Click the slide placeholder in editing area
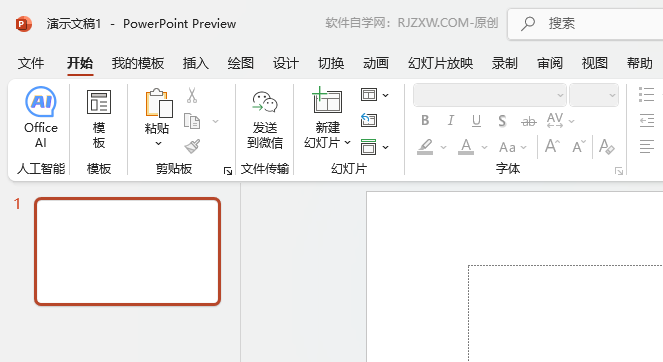This screenshot has height=362, width=663. (x=566, y=313)
